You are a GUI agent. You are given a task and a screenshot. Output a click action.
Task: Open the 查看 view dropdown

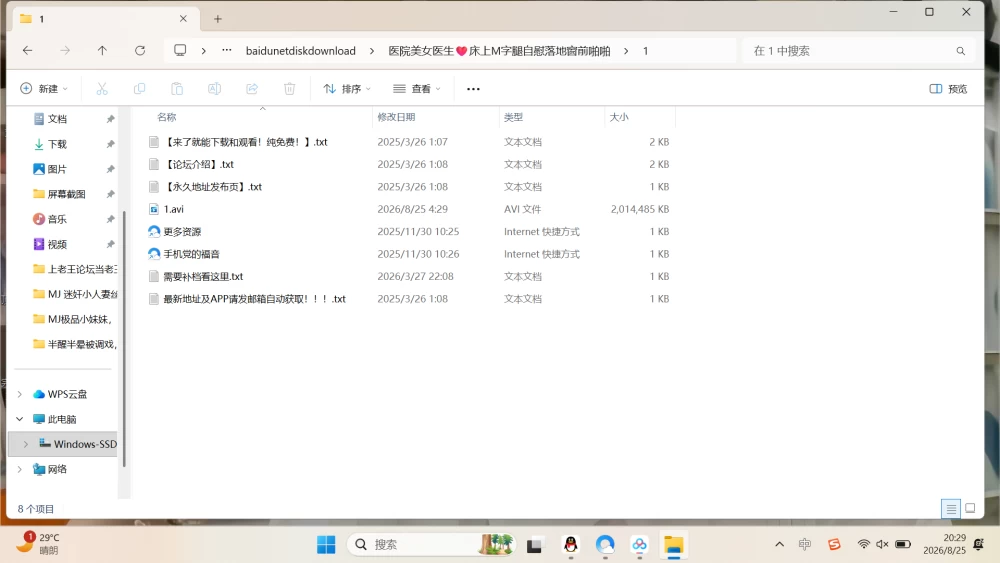click(x=417, y=89)
